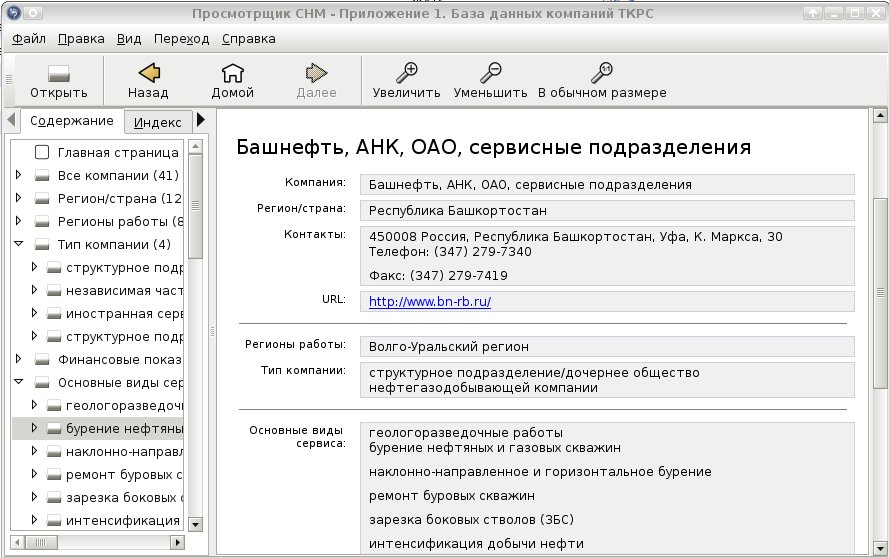Expand the бурение нефтяны subnode

(34, 428)
